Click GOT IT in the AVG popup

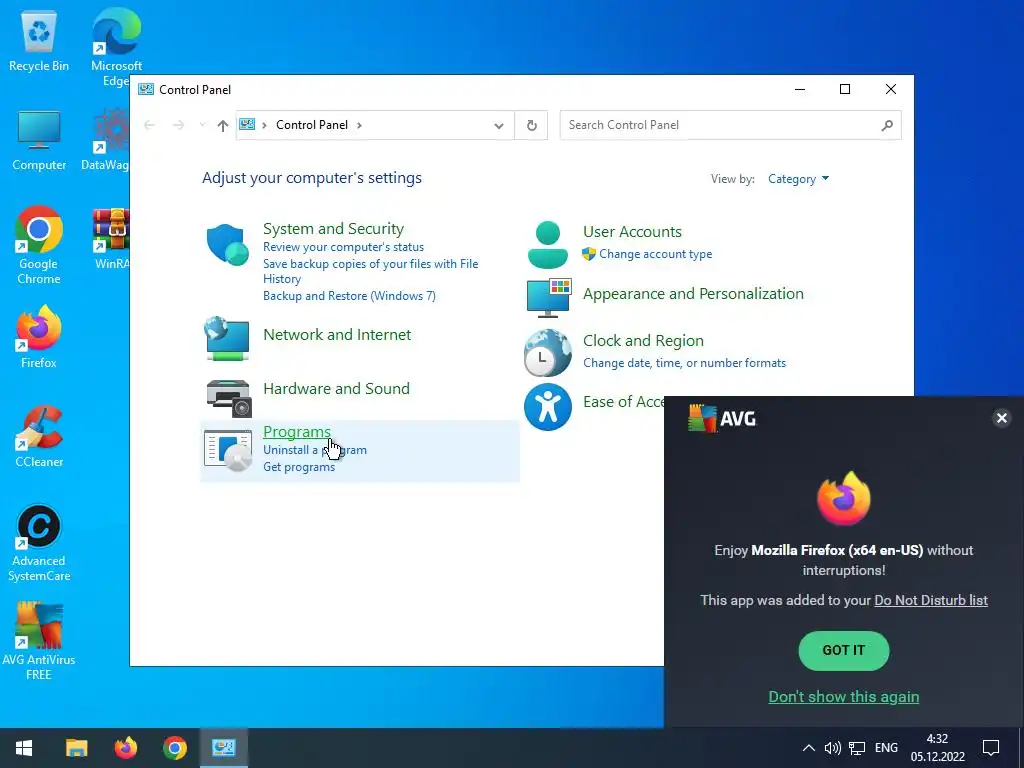[844, 650]
